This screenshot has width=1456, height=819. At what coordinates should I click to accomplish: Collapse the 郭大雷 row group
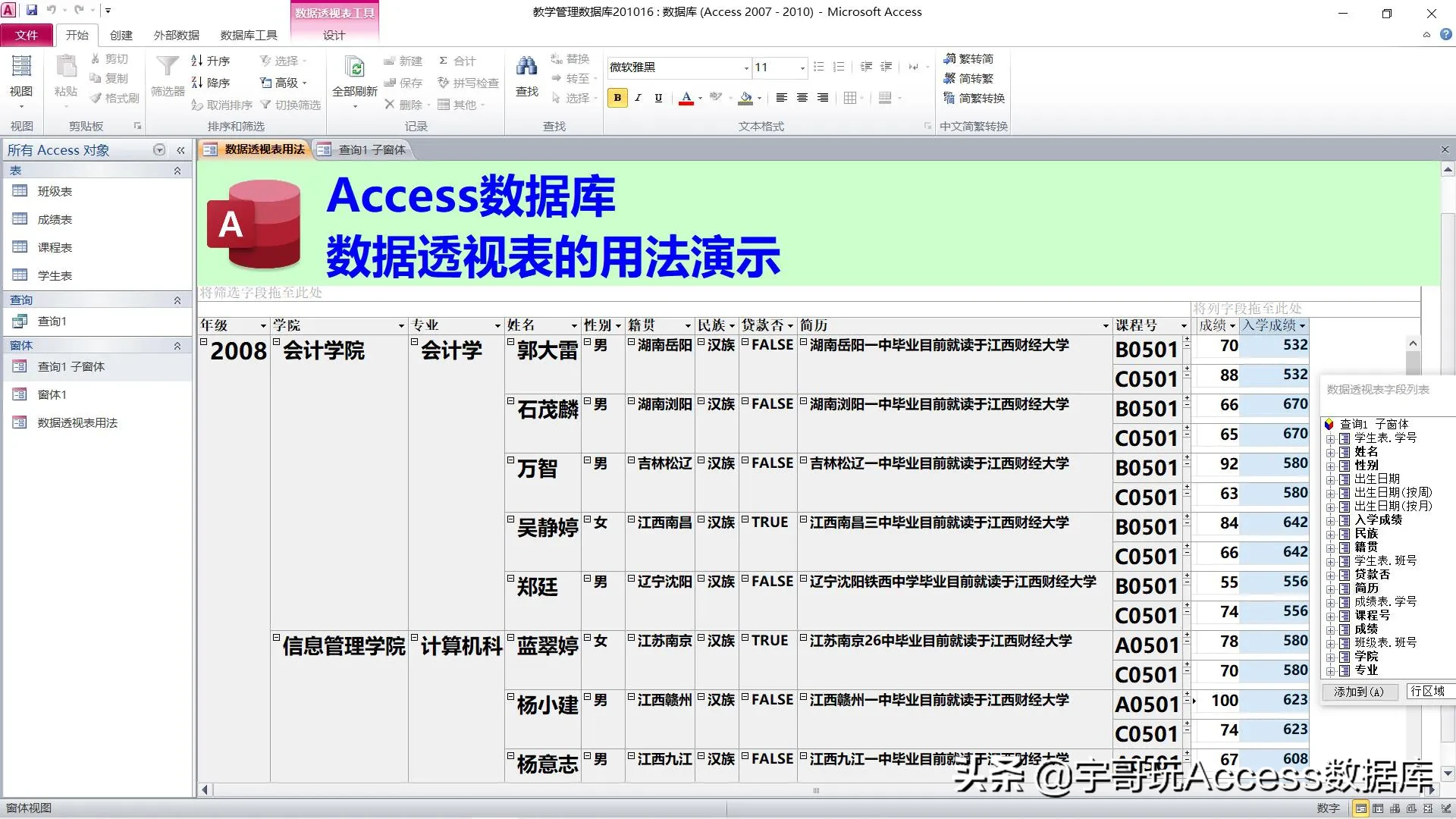pyautogui.click(x=511, y=342)
